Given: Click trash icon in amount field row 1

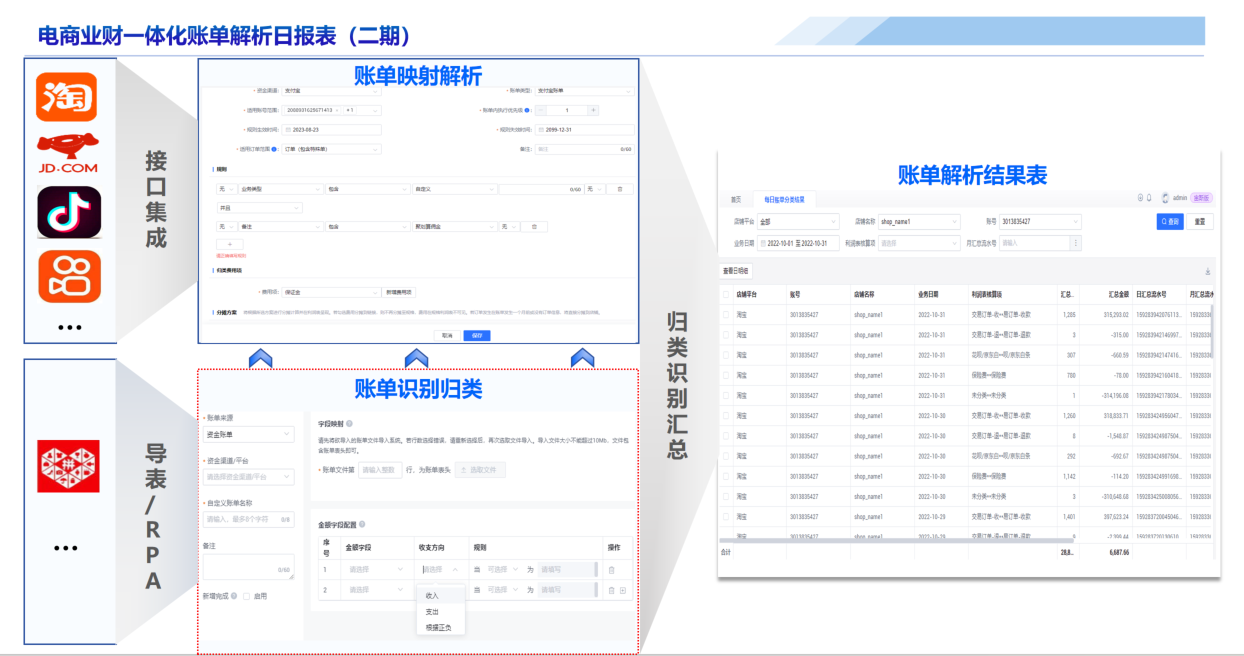Looking at the screenshot, I should 612,570.
